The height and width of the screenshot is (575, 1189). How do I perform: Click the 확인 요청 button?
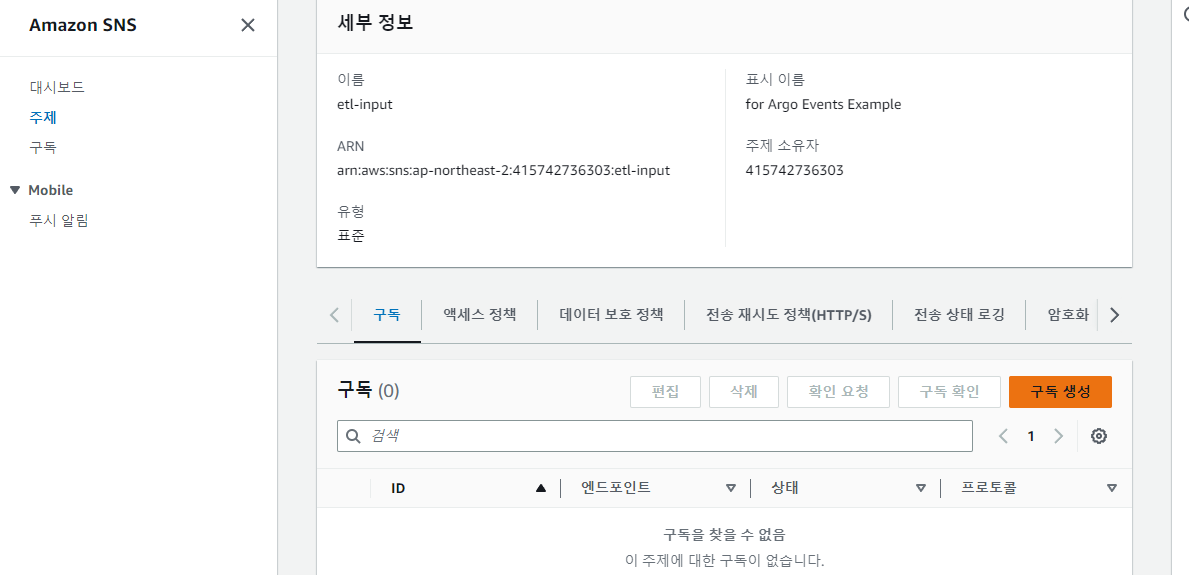(x=838, y=391)
